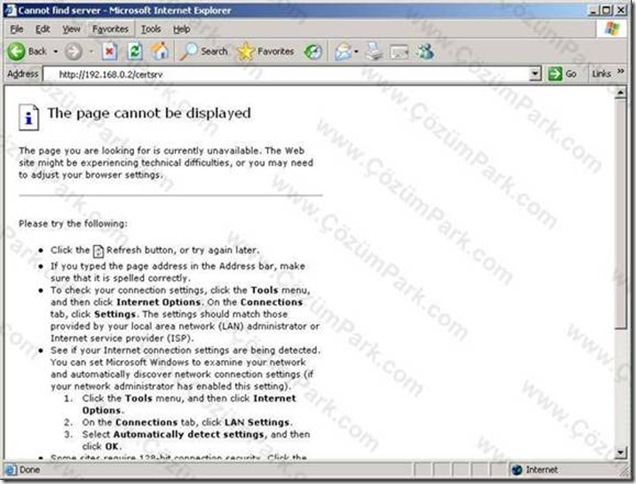Expand the Links toolbar chevron
636x484 pixels.
pyautogui.click(x=621, y=72)
